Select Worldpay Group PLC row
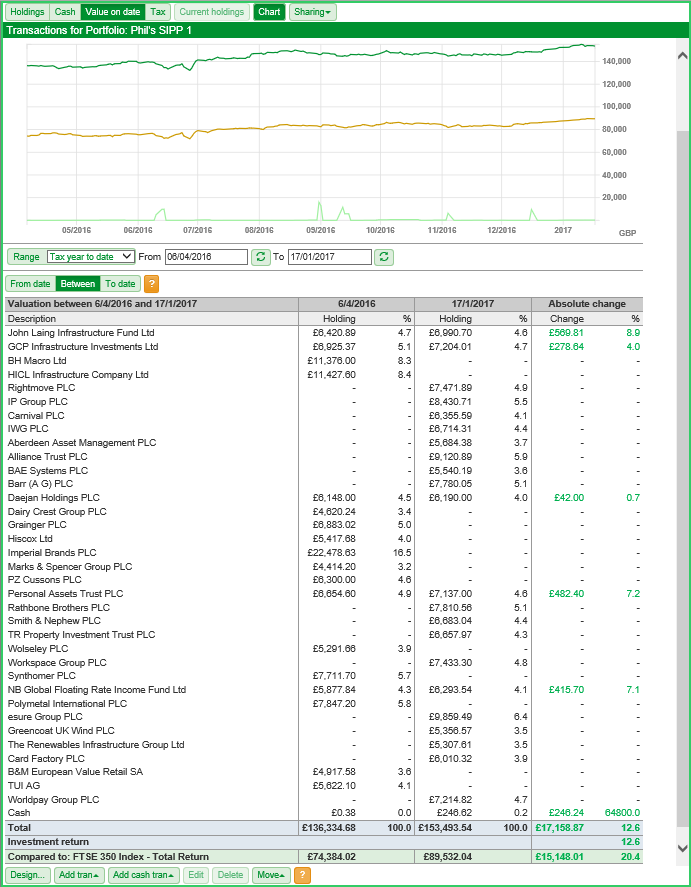The height and width of the screenshot is (887, 691). click(324, 799)
